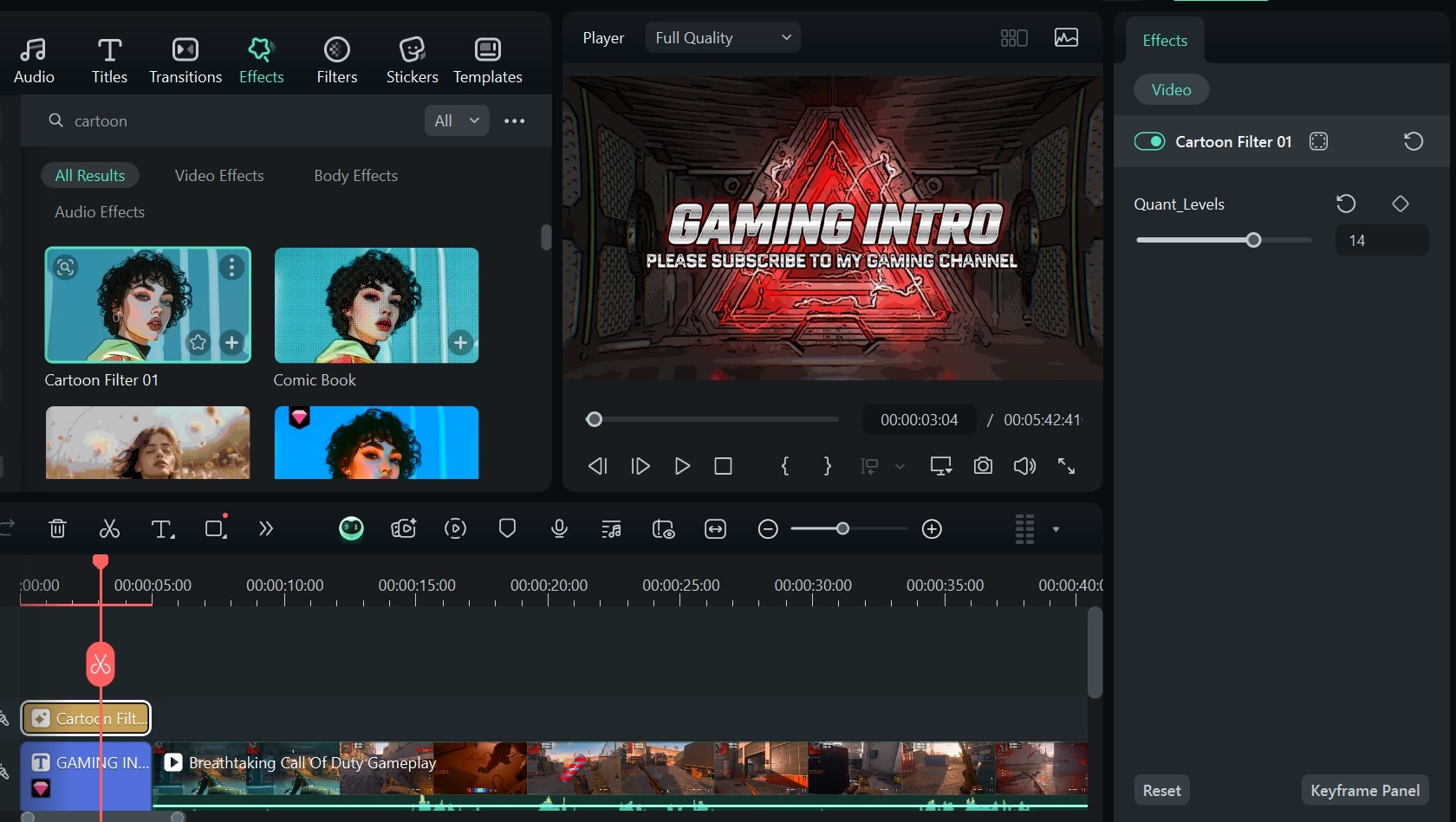Switch to the Transitions tab
Screen dimensions: 1456x822
tap(185, 61)
